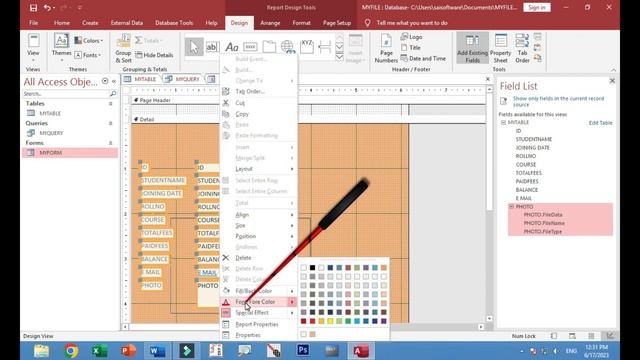
Task: Click Hide Details in Grouping group
Action: tap(154, 55)
